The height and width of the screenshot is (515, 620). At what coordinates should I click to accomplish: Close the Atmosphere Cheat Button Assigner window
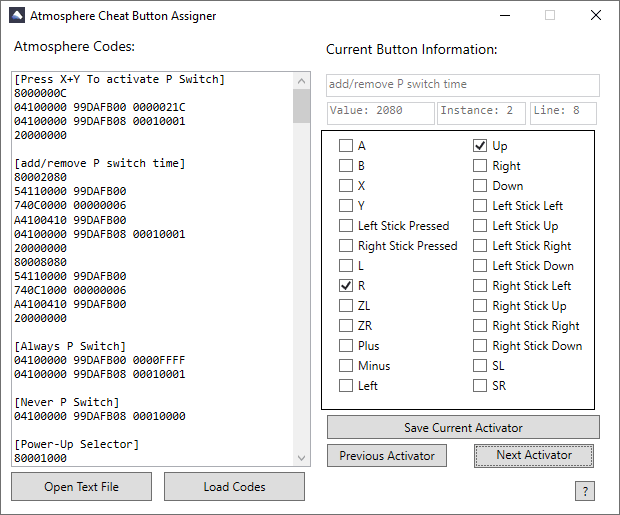pyautogui.click(x=595, y=16)
